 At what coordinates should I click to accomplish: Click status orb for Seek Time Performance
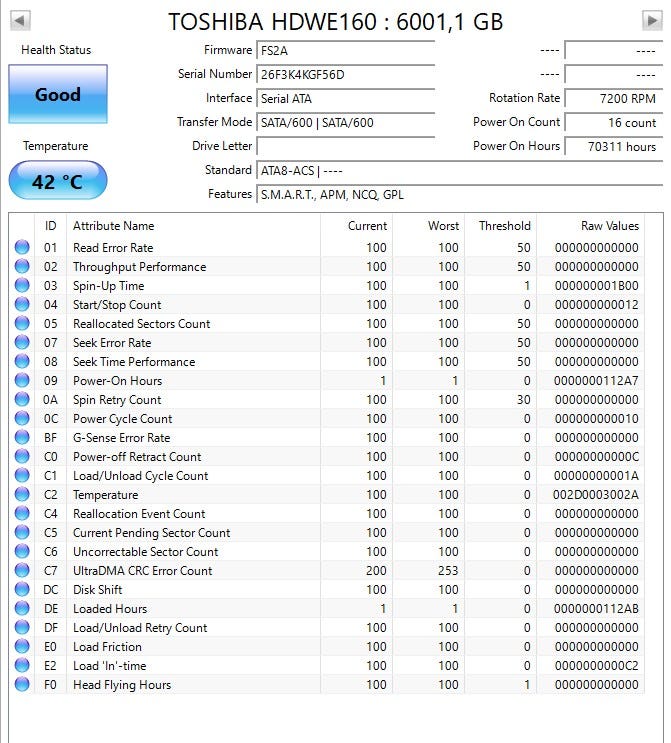click(x=22, y=361)
